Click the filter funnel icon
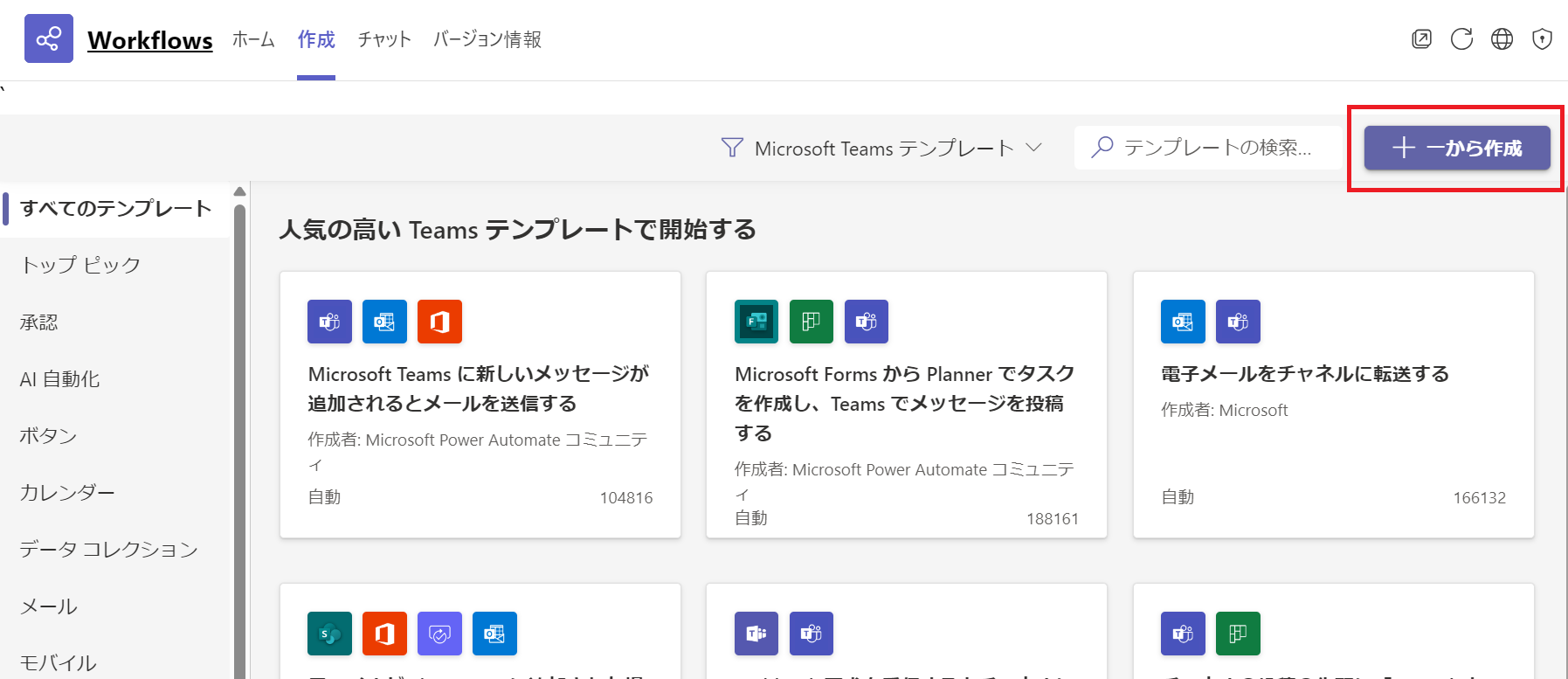The image size is (1568, 679). pyautogui.click(x=732, y=148)
